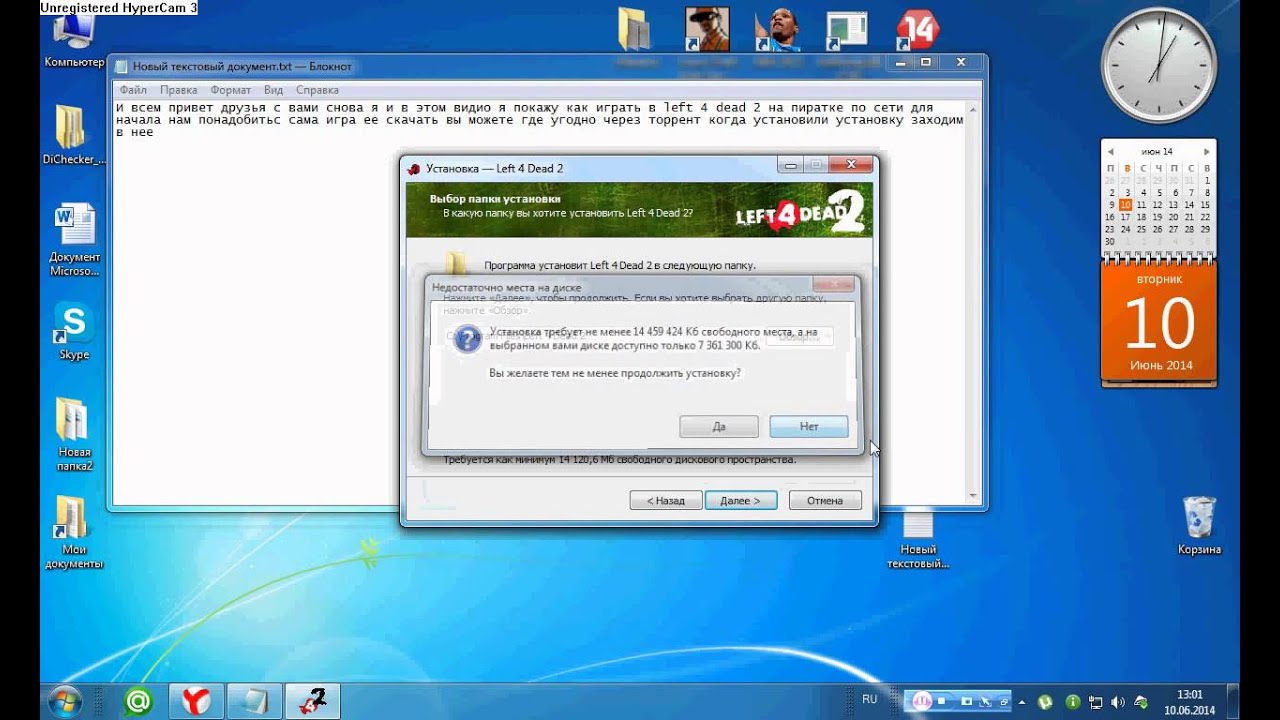The height and width of the screenshot is (720, 1280).
Task: Go to next month in calendar gadget
Action: [1207, 152]
